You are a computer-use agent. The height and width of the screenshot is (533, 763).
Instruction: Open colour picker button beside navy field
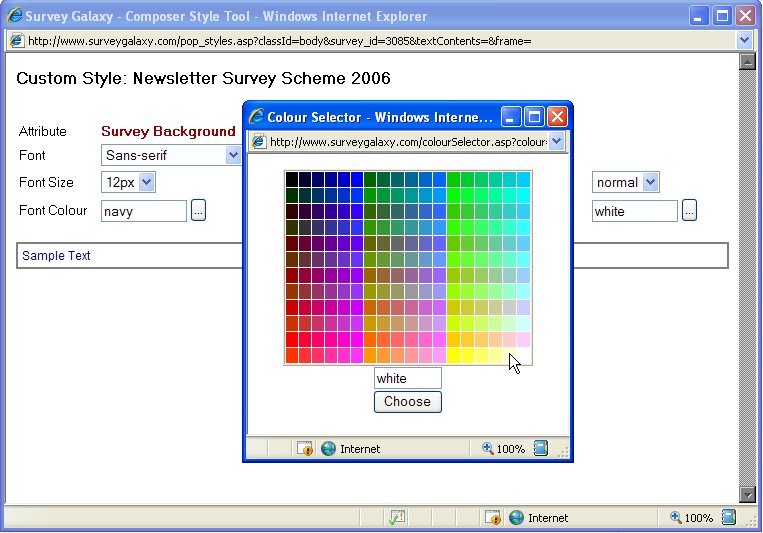[x=198, y=210]
